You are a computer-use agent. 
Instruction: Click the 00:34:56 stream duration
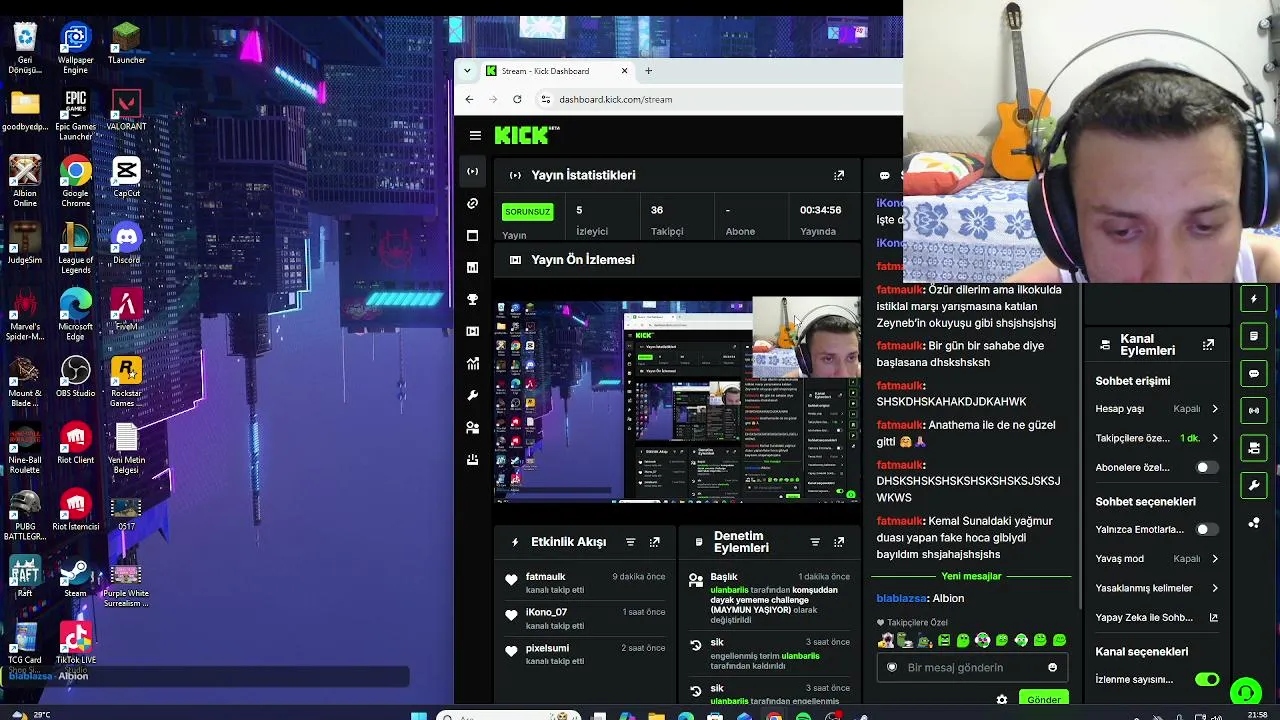[821, 210]
